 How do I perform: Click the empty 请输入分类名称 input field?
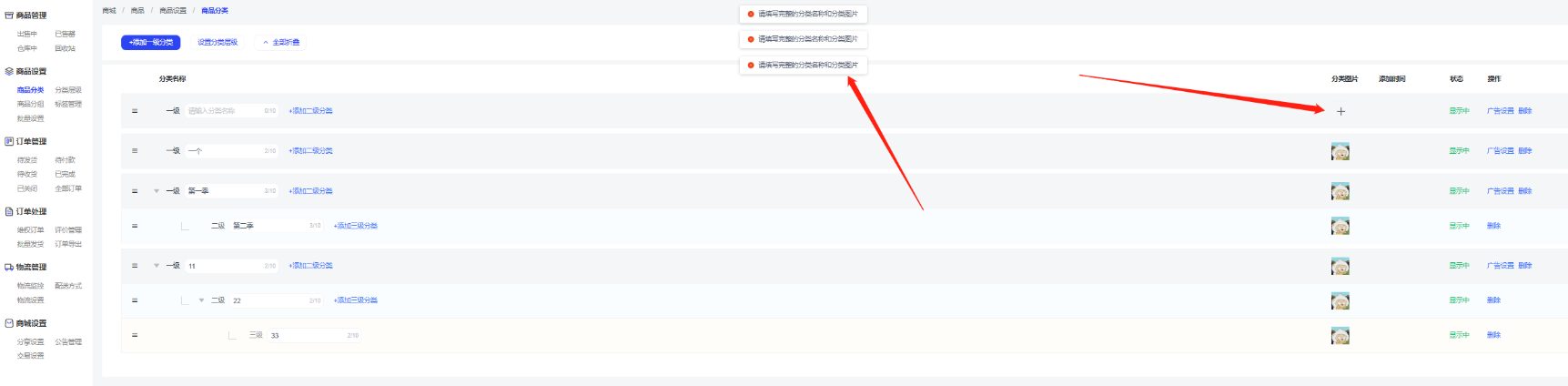tap(223, 111)
